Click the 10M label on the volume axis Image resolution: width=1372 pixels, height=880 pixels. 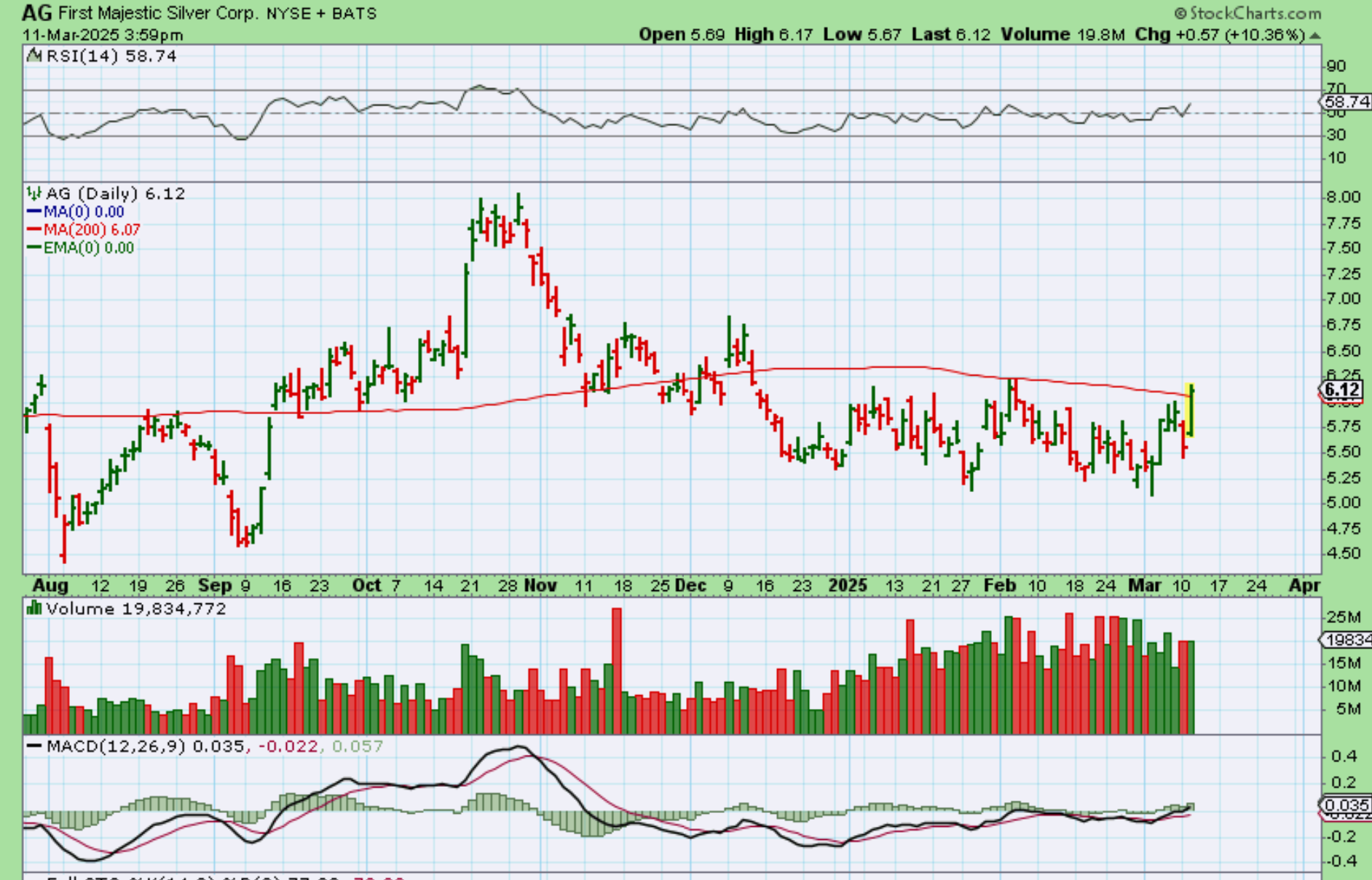1344,686
